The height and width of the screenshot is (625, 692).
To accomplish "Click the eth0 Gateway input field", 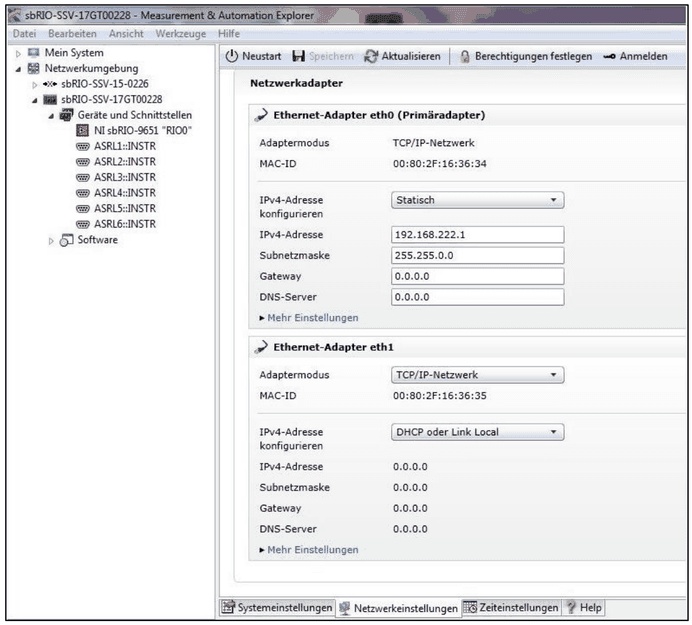I will point(478,276).
